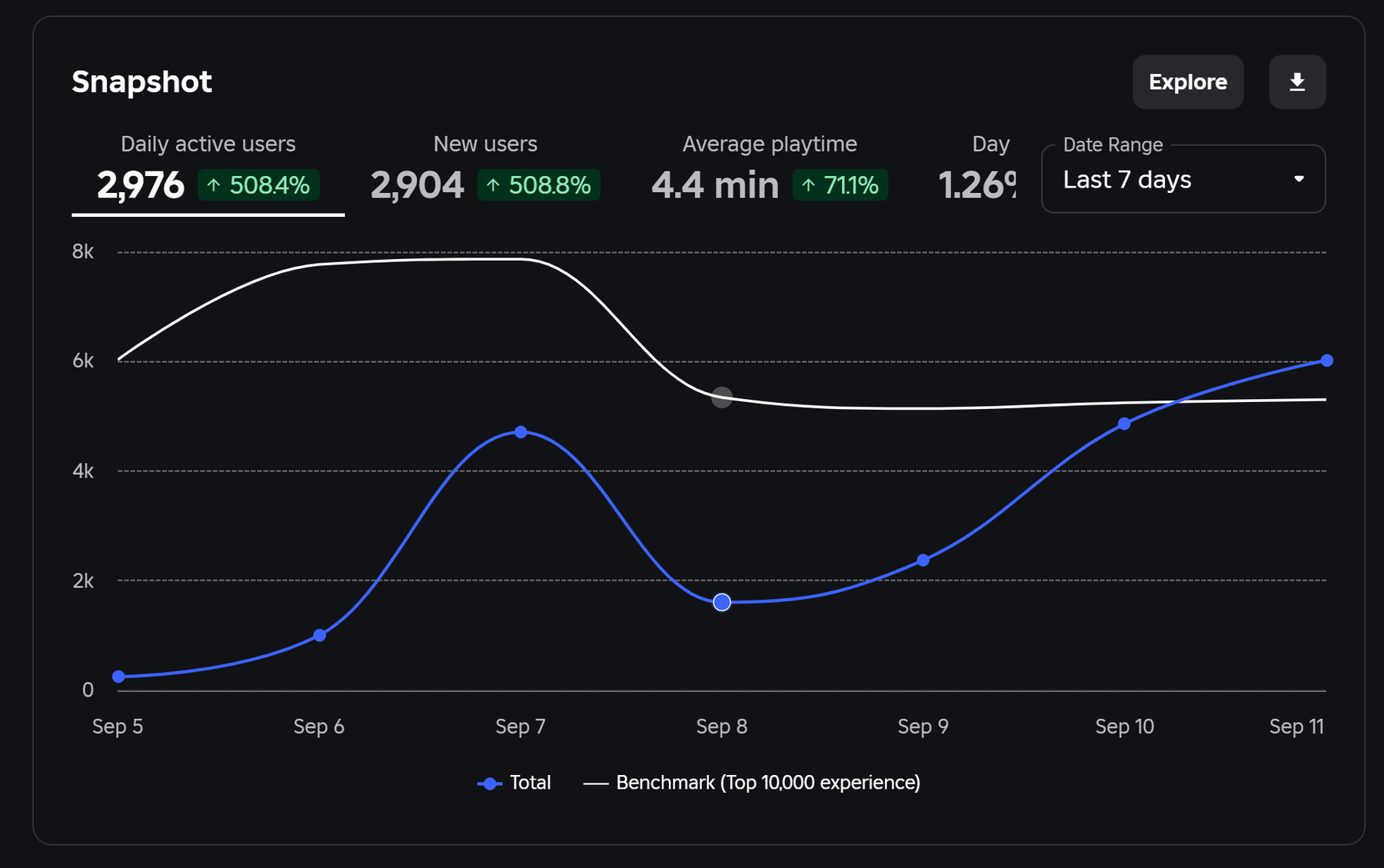Click the 508.4% increase badge
The height and width of the screenshot is (868, 1384).
tap(258, 185)
